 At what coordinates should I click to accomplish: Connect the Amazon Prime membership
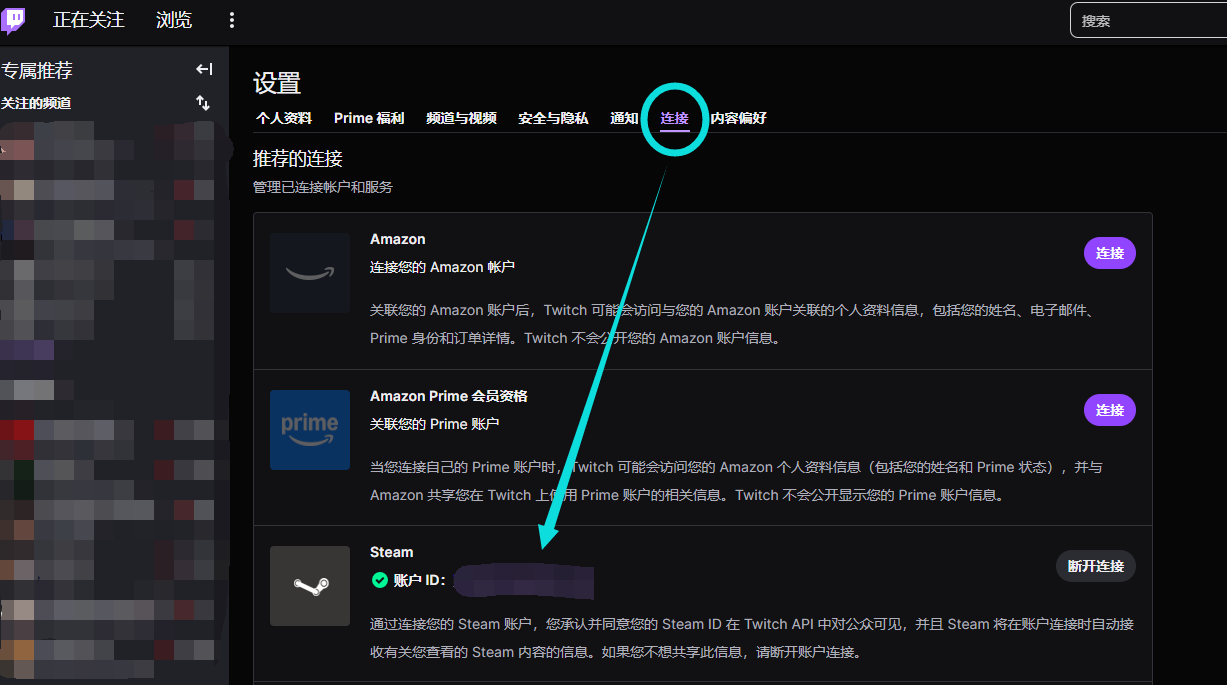[1109, 410]
